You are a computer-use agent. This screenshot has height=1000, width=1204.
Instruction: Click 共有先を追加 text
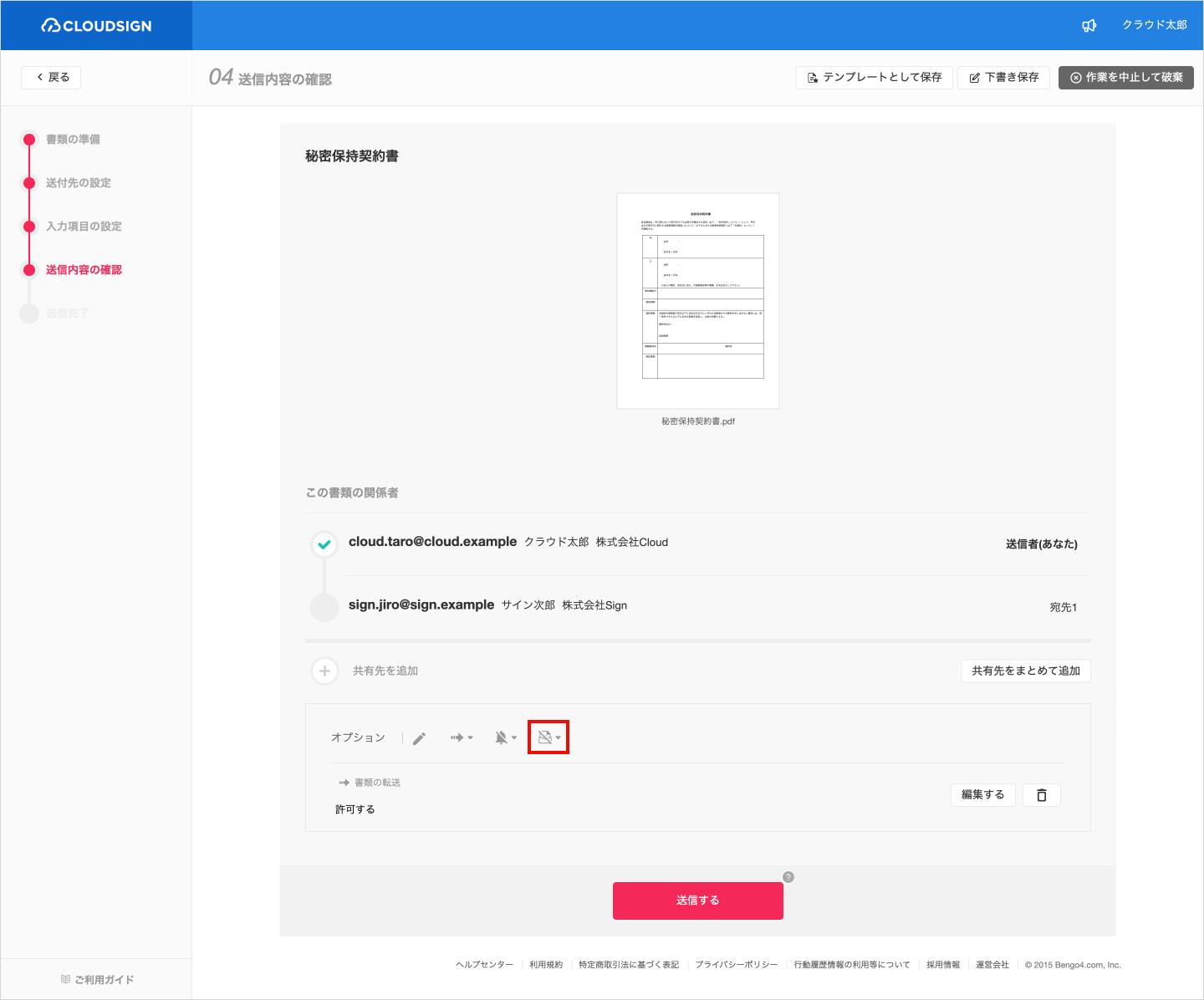(385, 671)
